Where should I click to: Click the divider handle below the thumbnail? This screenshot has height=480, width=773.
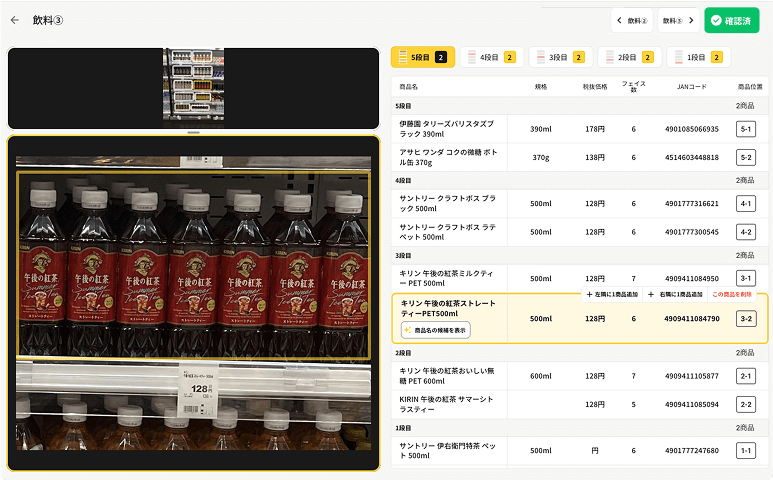pos(193,133)
